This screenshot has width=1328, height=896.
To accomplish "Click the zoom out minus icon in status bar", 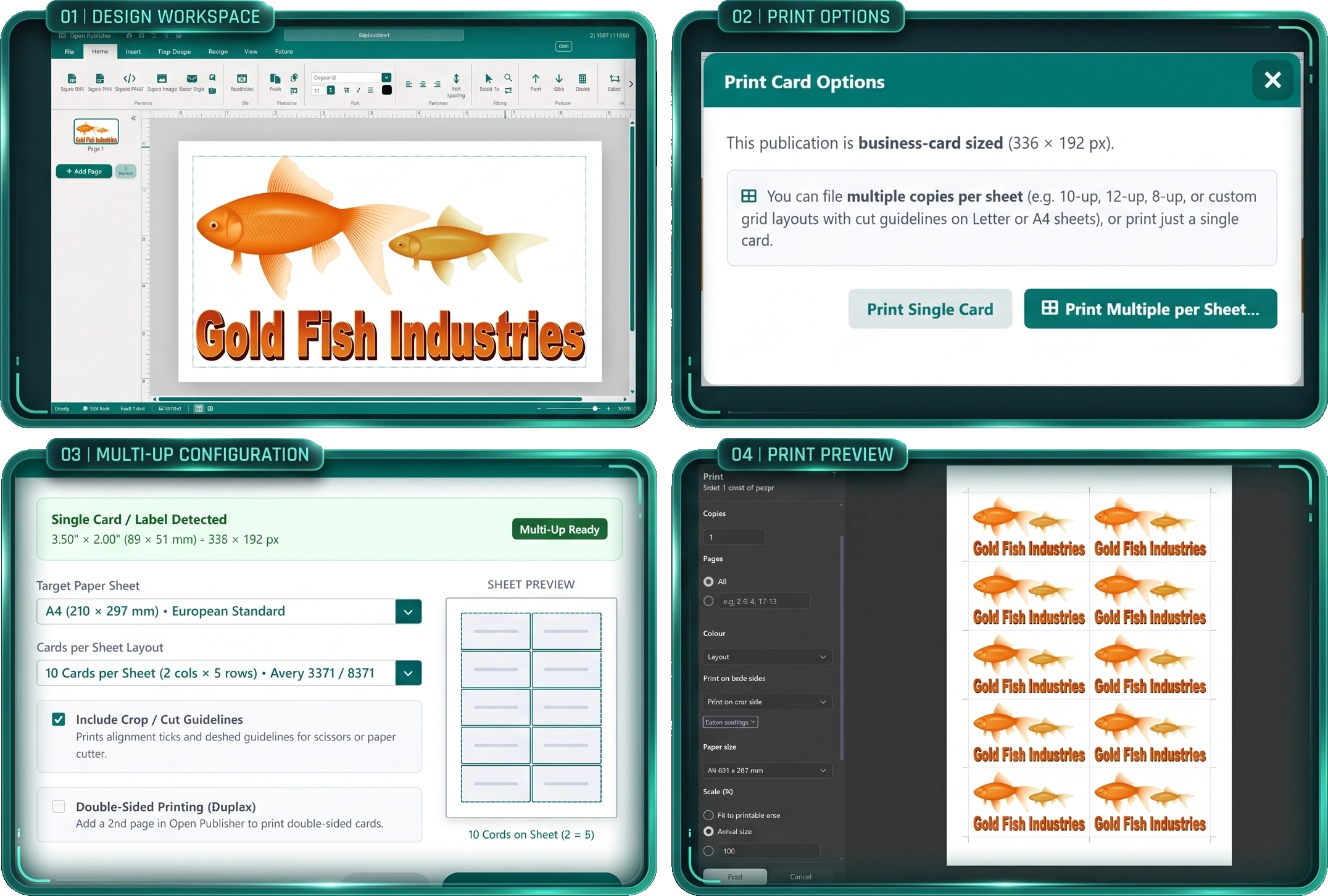I will [x=539, y=409].
